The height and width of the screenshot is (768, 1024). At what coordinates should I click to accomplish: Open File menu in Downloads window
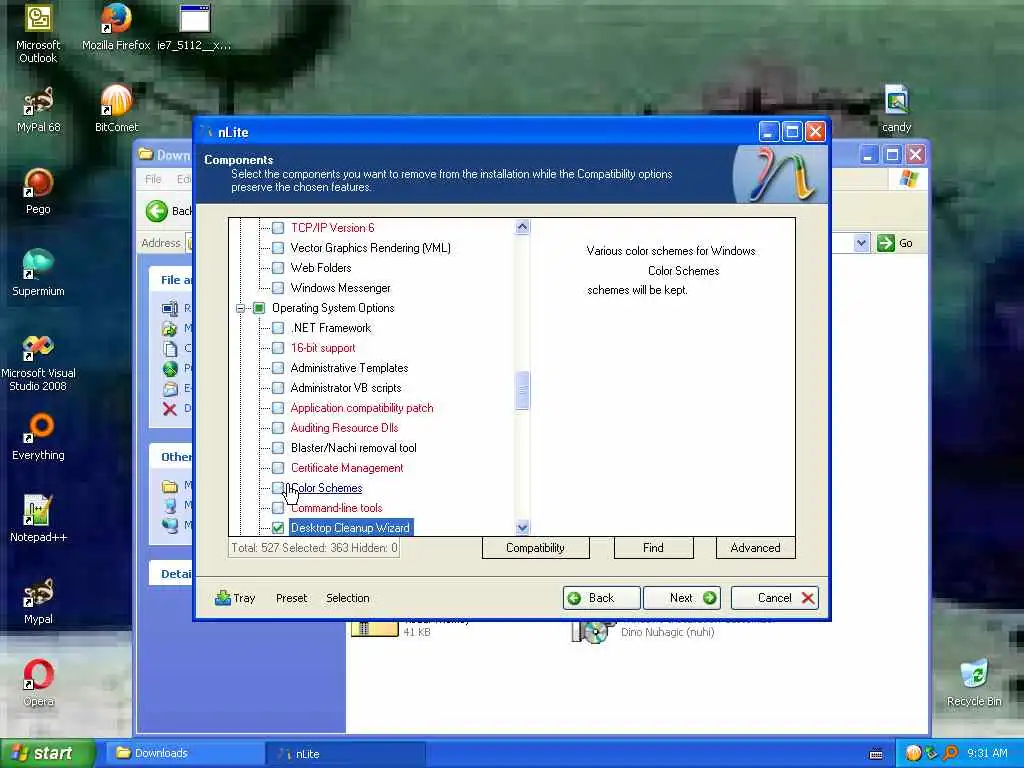pos(153,179)
